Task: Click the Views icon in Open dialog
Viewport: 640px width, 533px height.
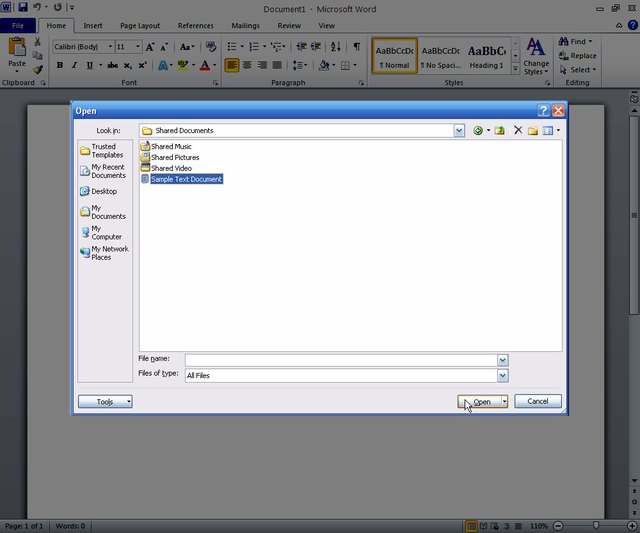Action: click(548, 131)
